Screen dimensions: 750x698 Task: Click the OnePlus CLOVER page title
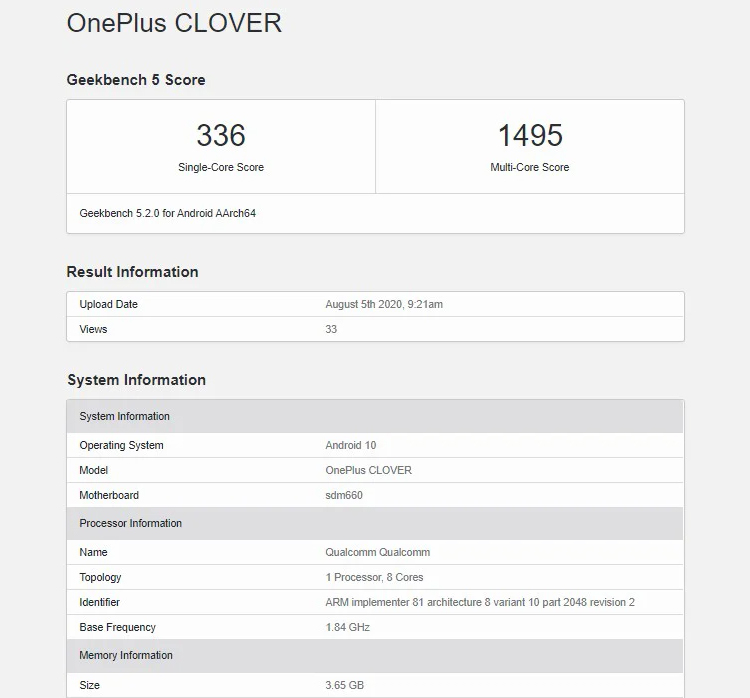point(174,23)
